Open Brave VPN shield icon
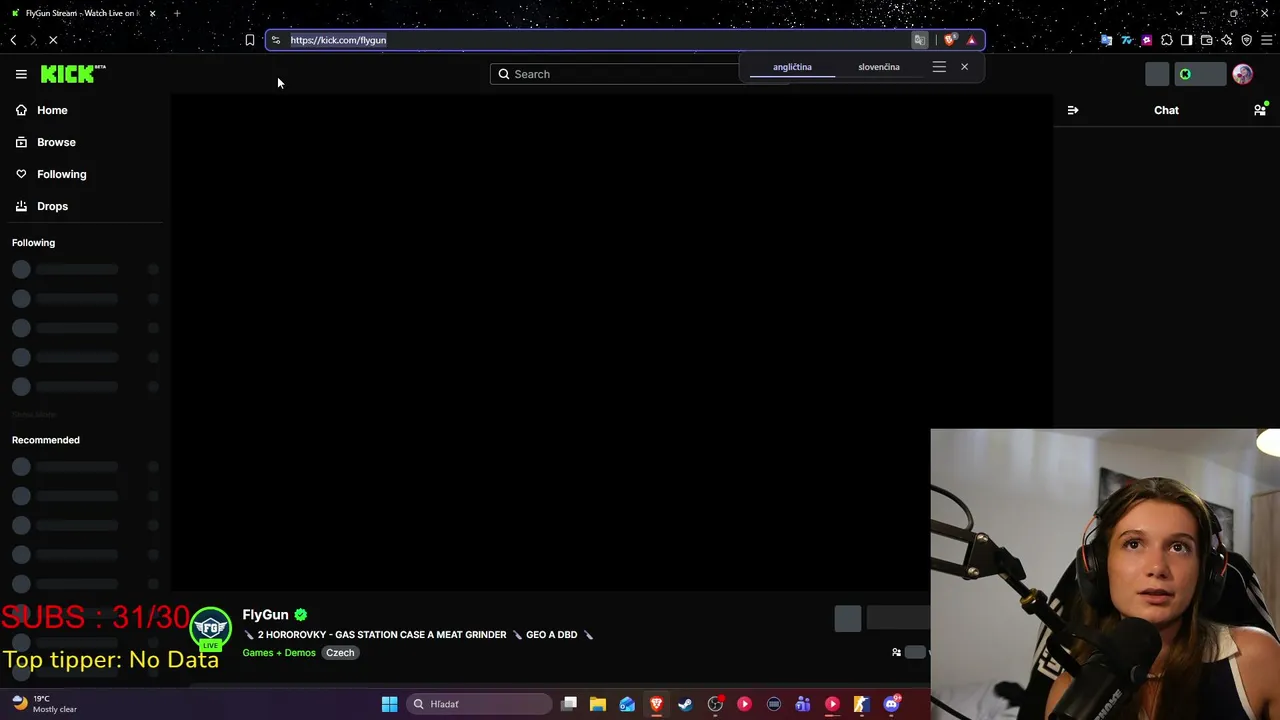Viewport: 1280px width, 720px height. (1246, 40)
